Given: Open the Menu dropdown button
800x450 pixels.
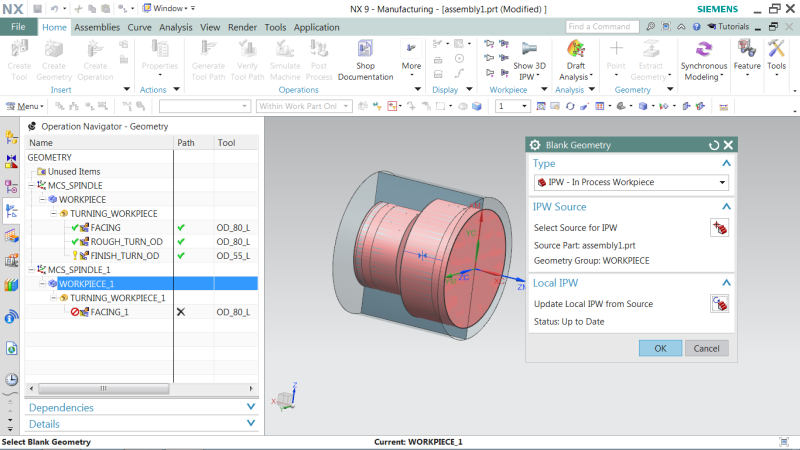Looking at the screenshot, I should [x=25, y=106].
